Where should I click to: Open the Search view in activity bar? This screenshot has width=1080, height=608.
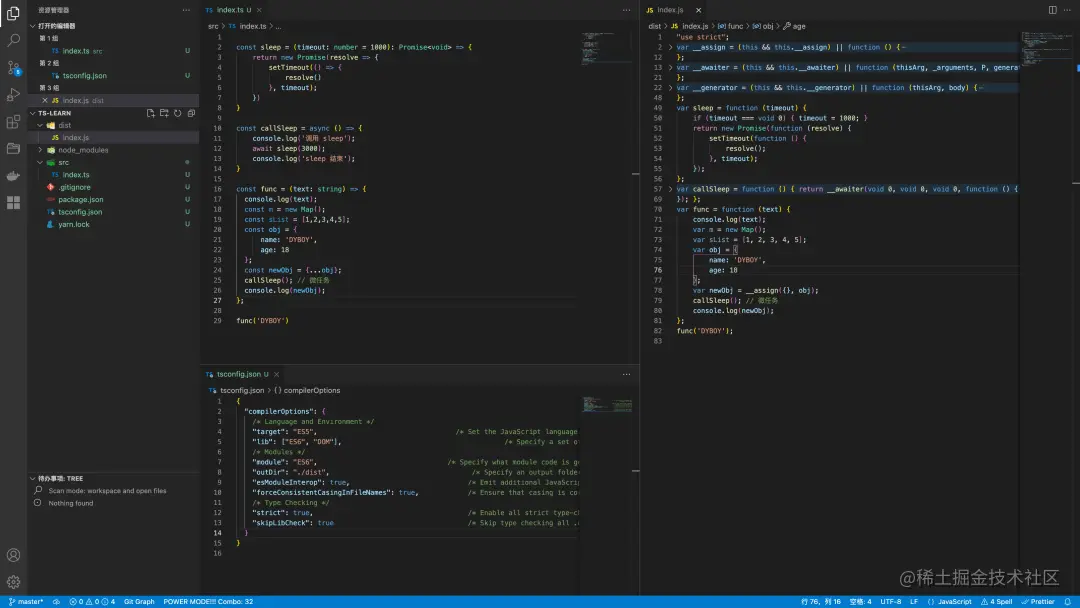(13, 41)
